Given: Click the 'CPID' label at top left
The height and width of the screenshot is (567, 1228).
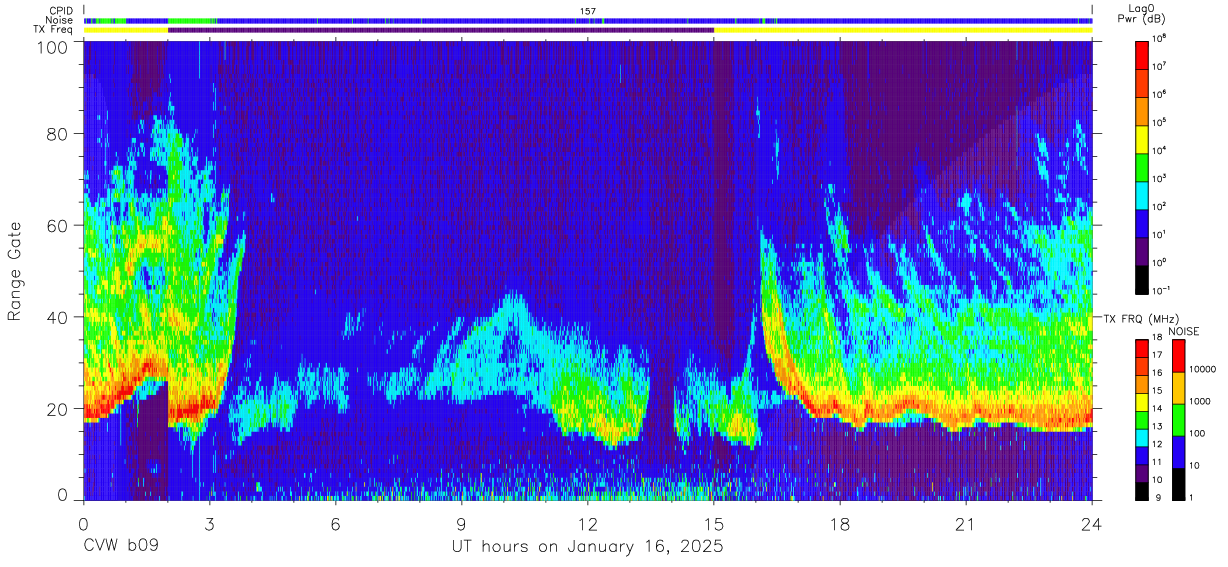Looking at the screenshot, I should [x=60, y=11].
